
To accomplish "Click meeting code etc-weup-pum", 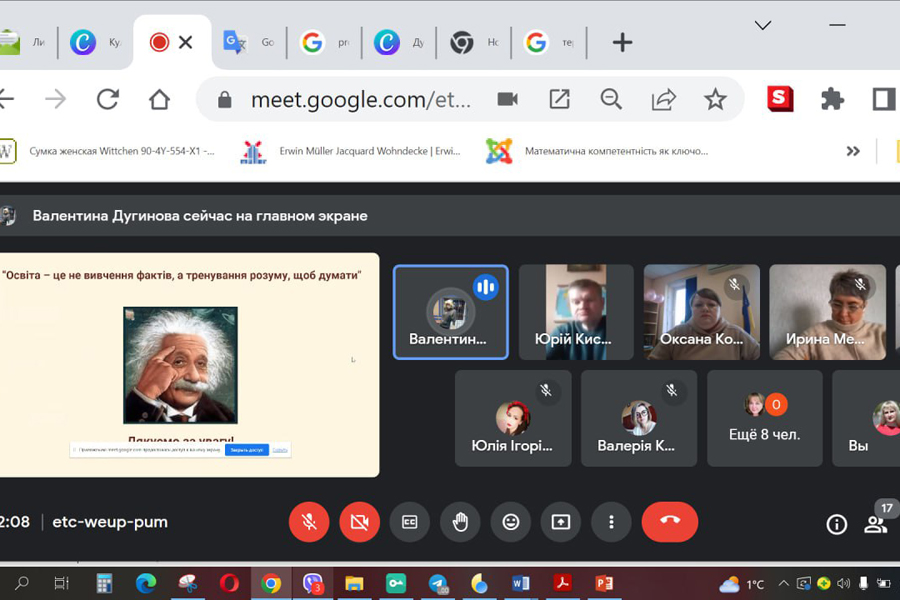I will [110, 522].
